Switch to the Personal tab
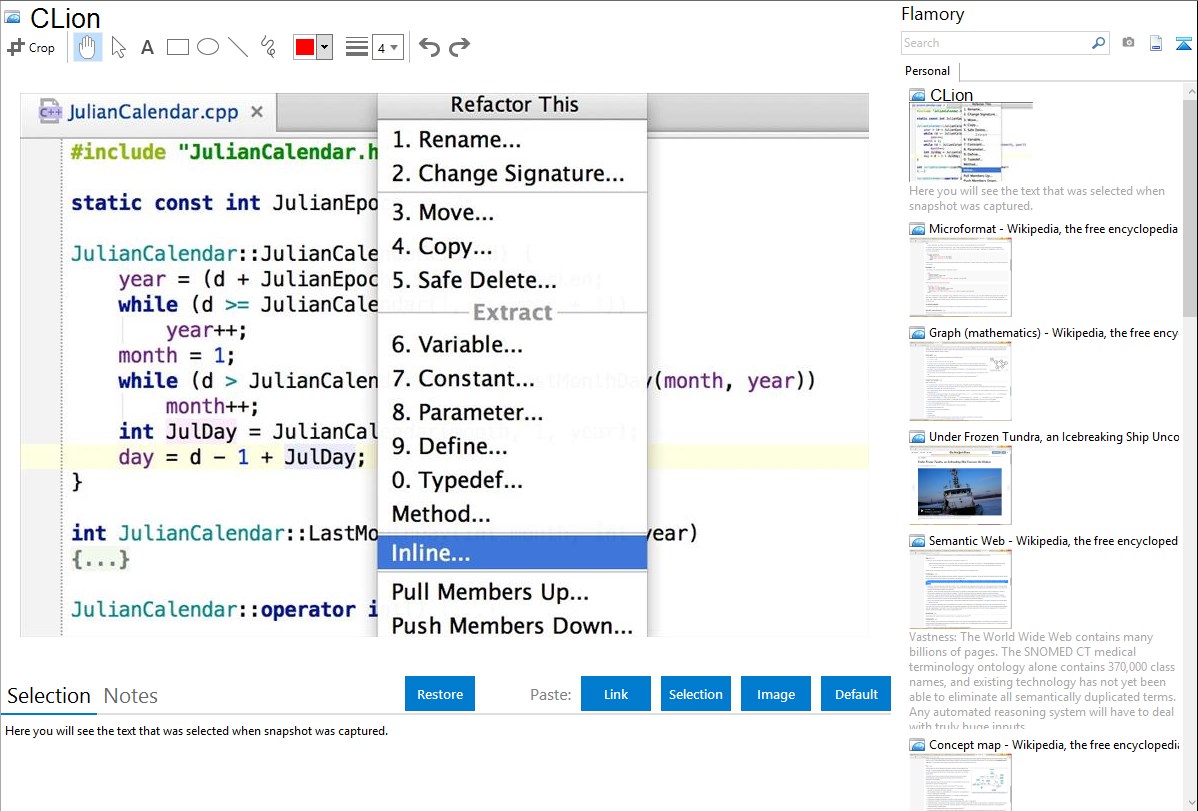The width and height of the screenshot is (1198, 811). click(928, 71)
